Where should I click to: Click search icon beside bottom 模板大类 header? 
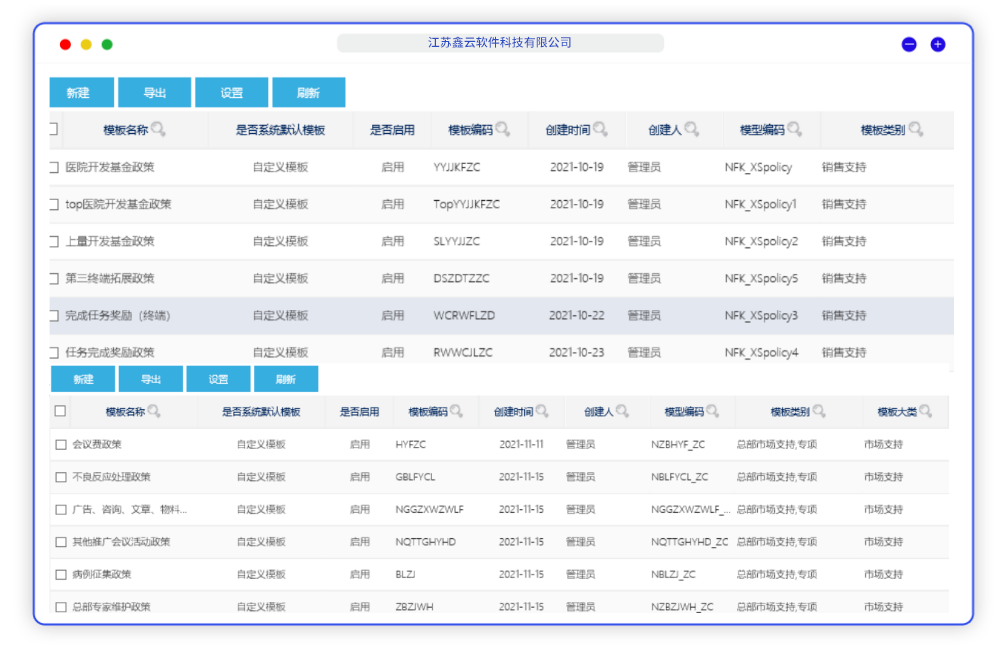[925, 411]
